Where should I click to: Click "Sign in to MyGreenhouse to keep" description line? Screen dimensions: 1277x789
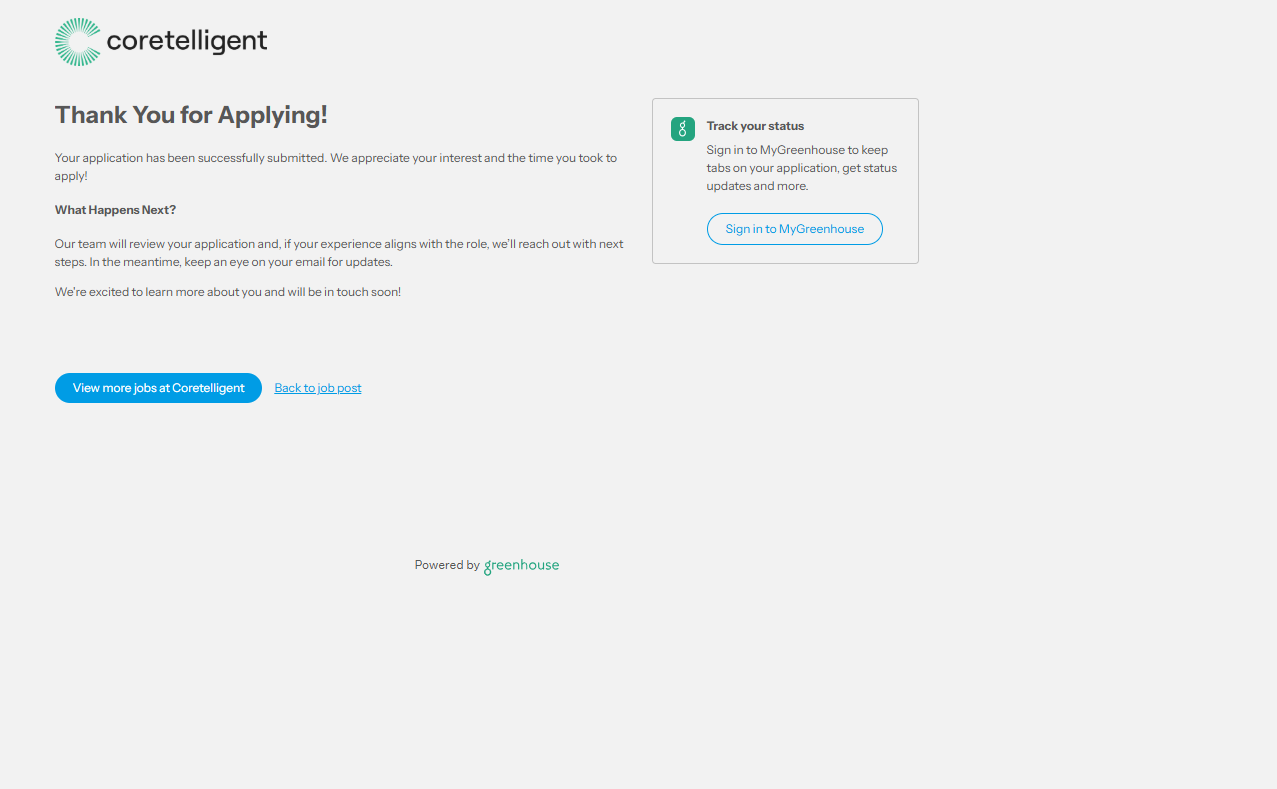pos(796,150)
